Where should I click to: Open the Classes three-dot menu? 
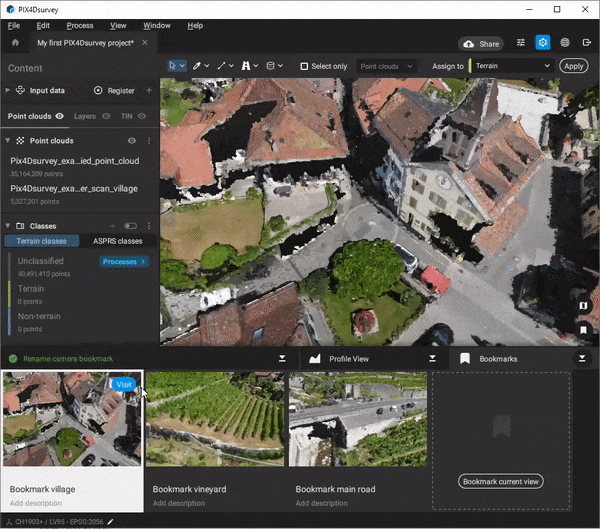pos(149,226)
